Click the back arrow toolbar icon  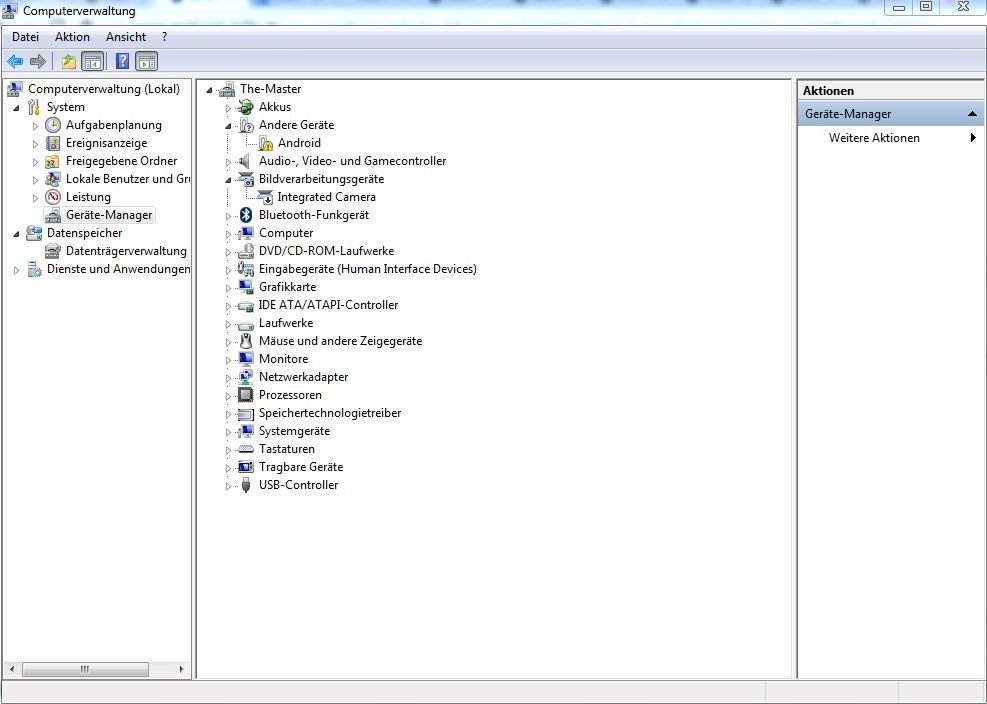point(15,62)
